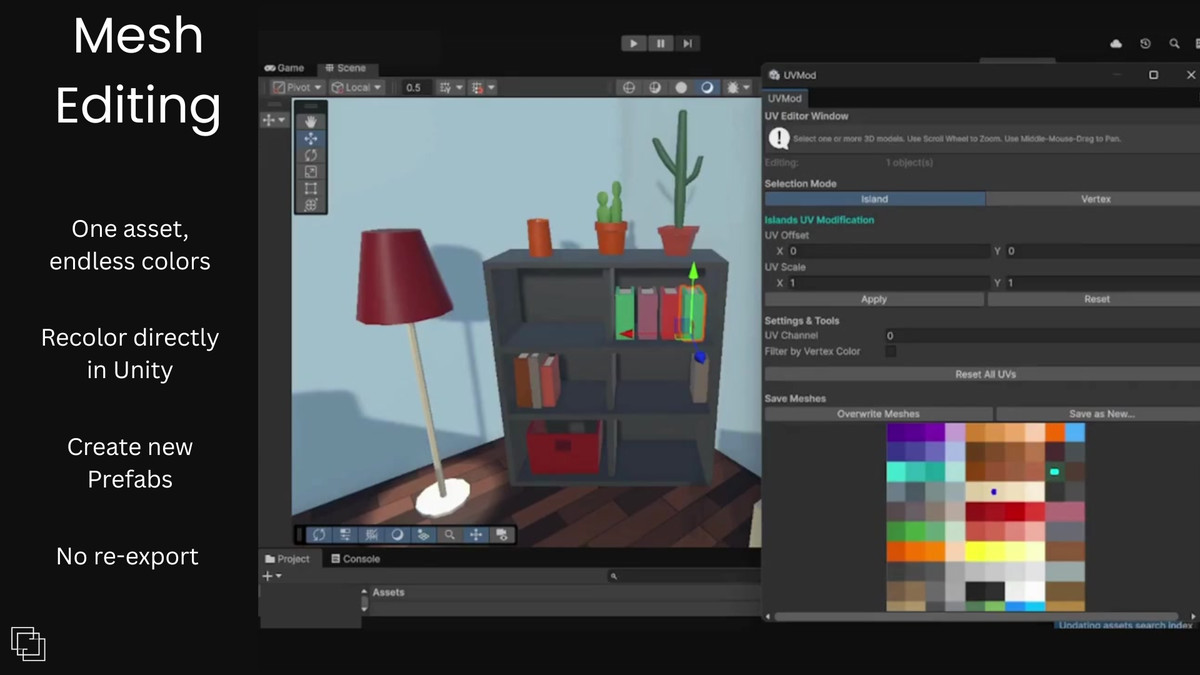Open Unity Cloud services icon at top right
The height and width of the screenshot is (675, 1200).
point(1115,44)
